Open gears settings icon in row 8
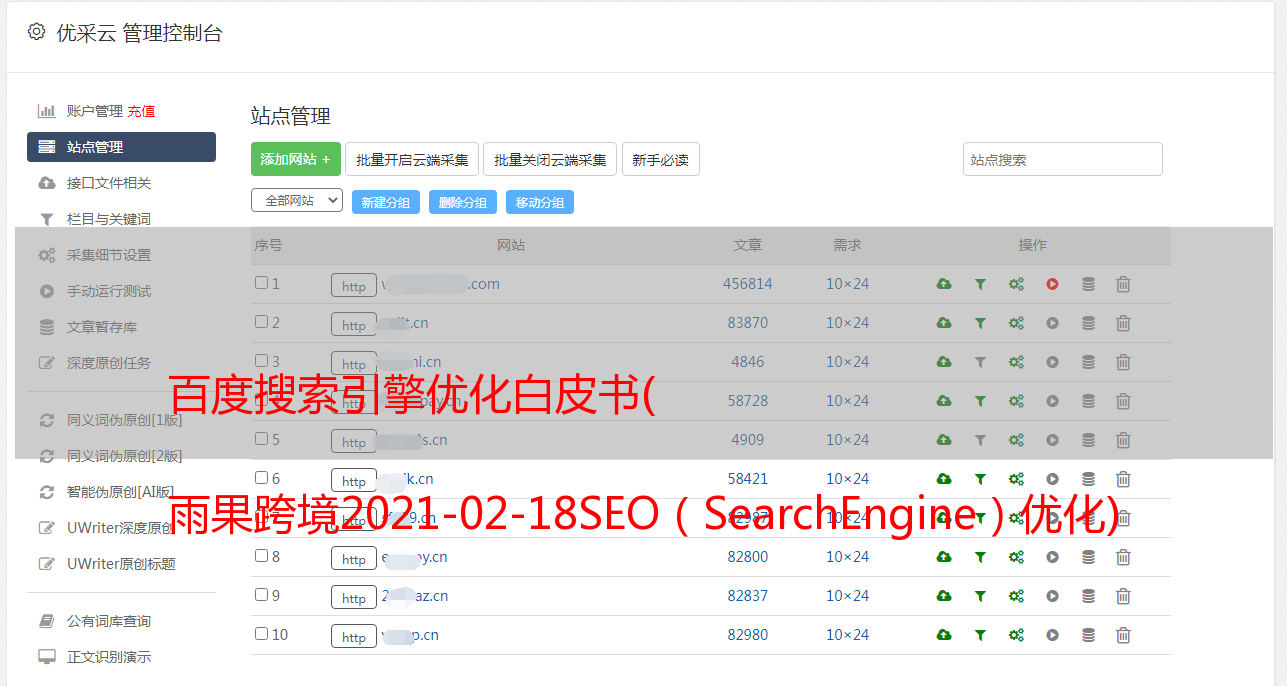The width and height of the screenshot is (1287, 686). click(1016, 557)
